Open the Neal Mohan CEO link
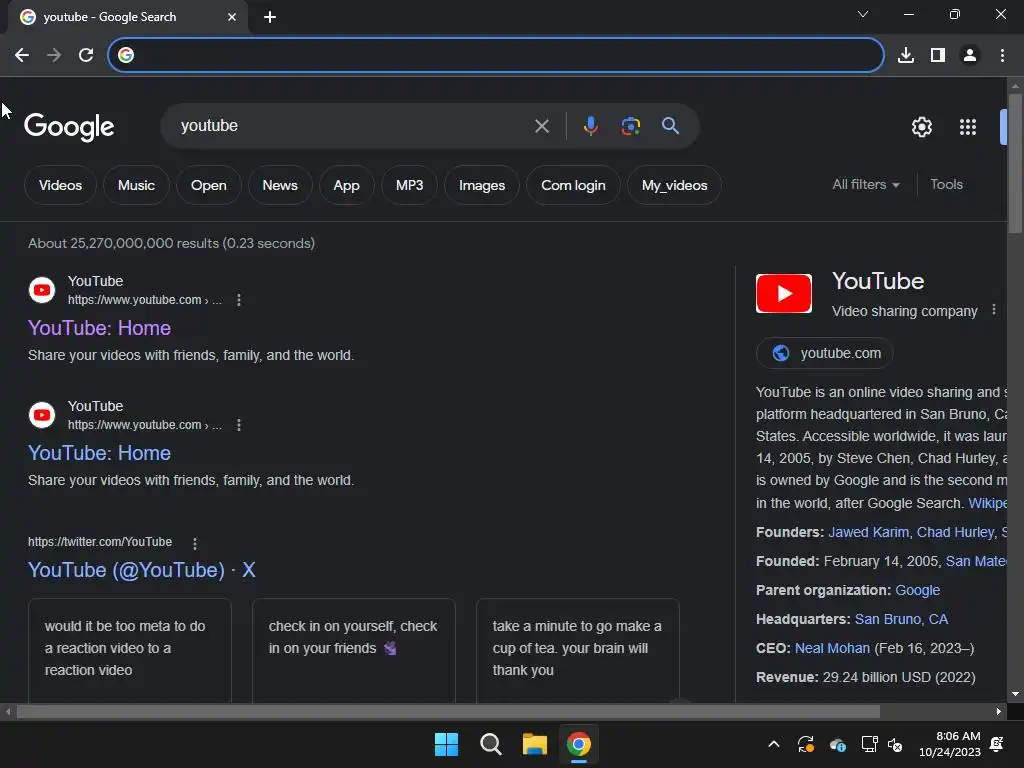The height and width of the screenshot is (768, 1024). (832, 648)
